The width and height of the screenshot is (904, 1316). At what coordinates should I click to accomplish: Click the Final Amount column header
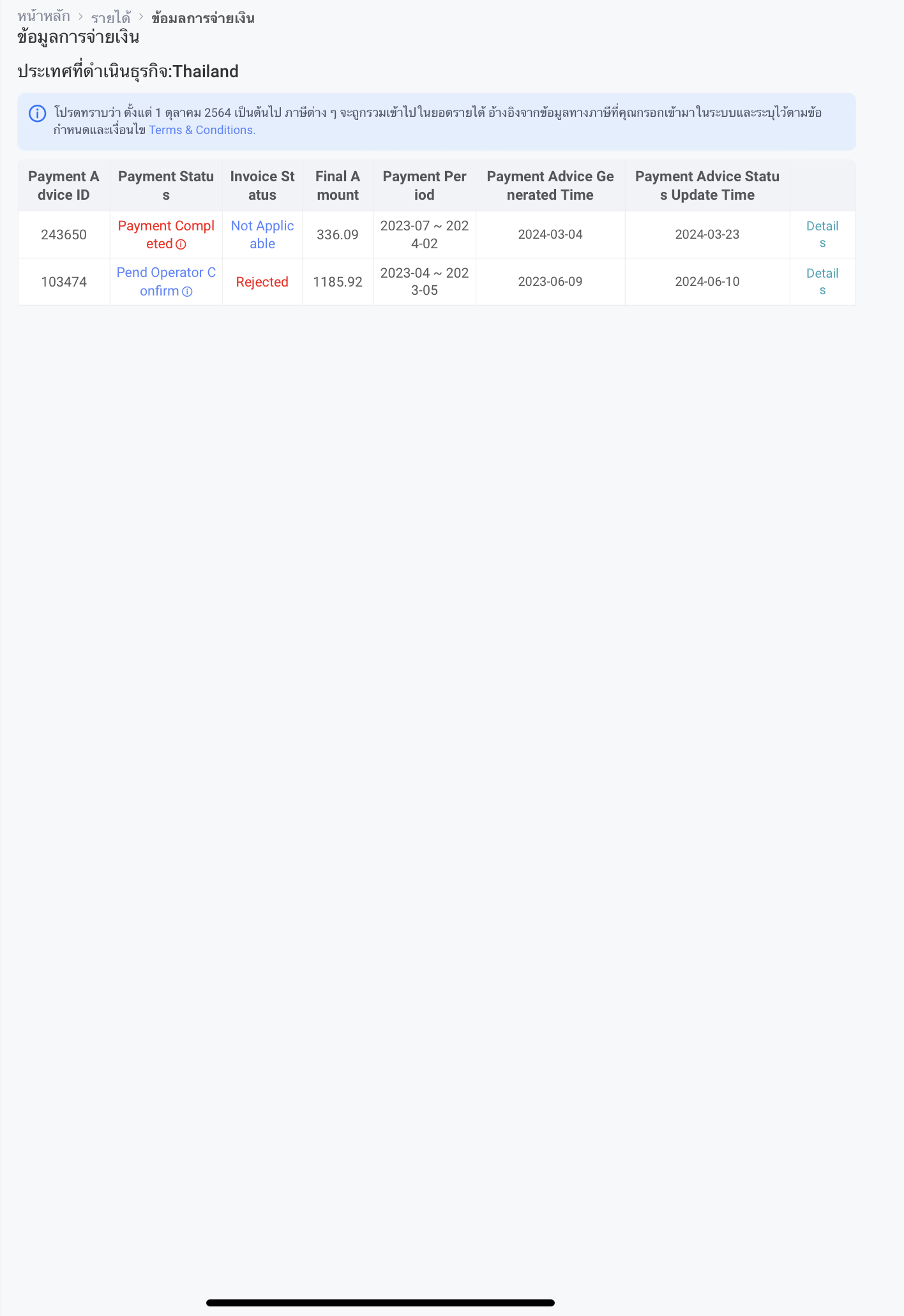click(338, 186)
